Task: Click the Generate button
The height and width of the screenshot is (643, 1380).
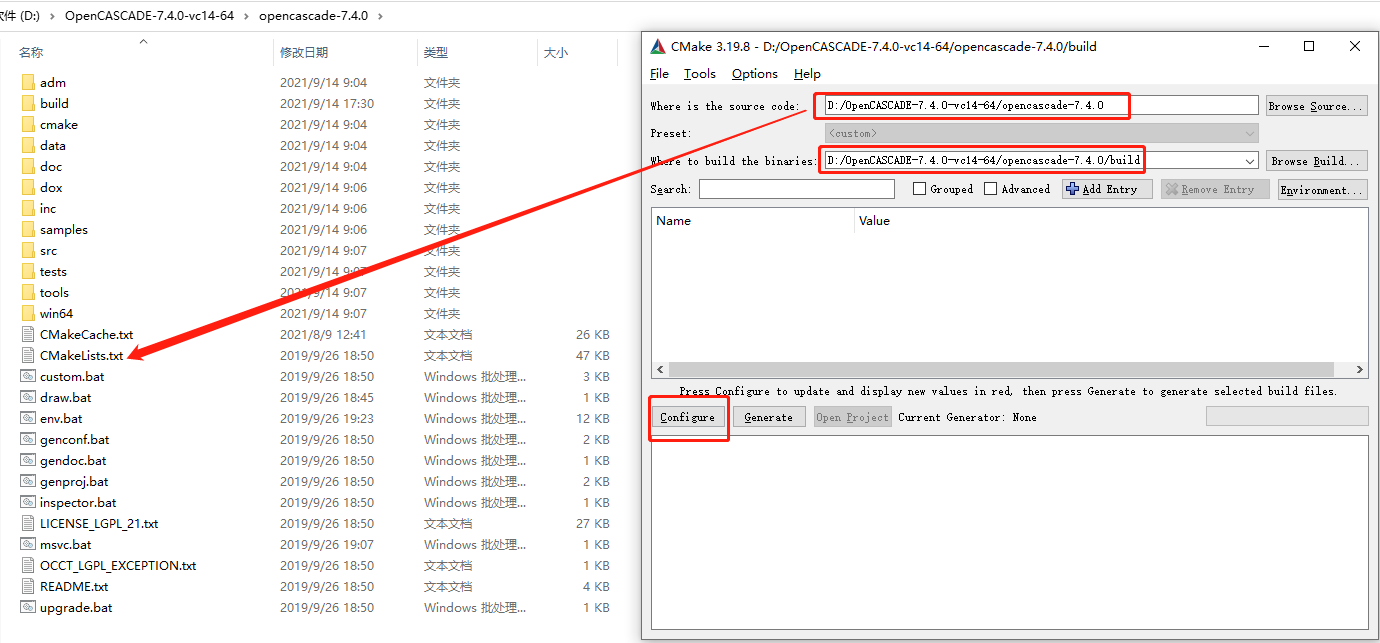Action: click(769, 417)
